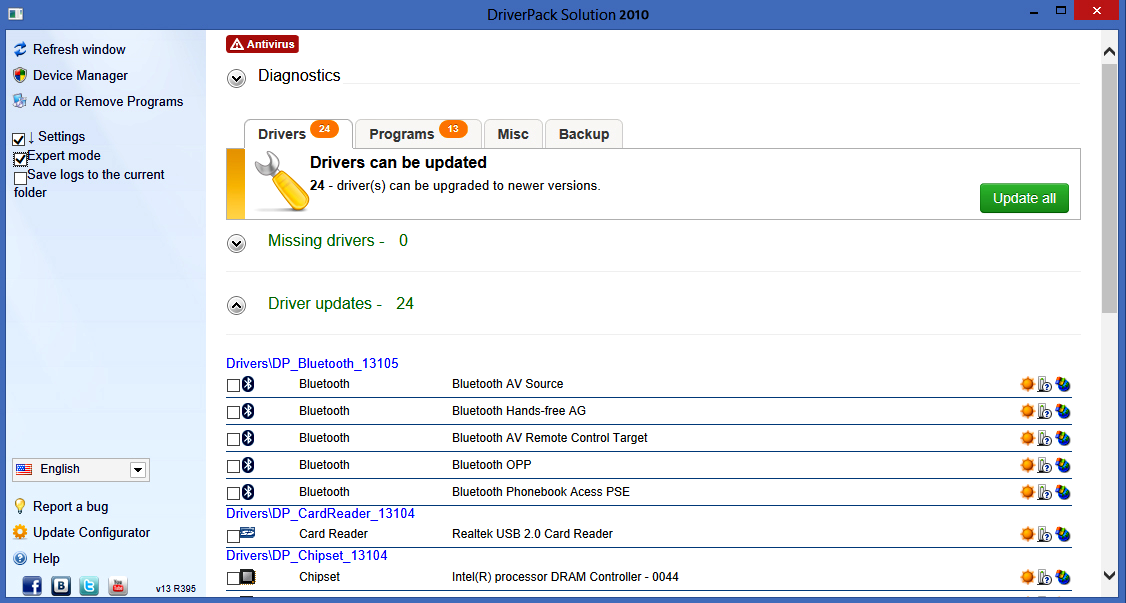Click device info icon for Realtek Card Reader

(1045, 535)
